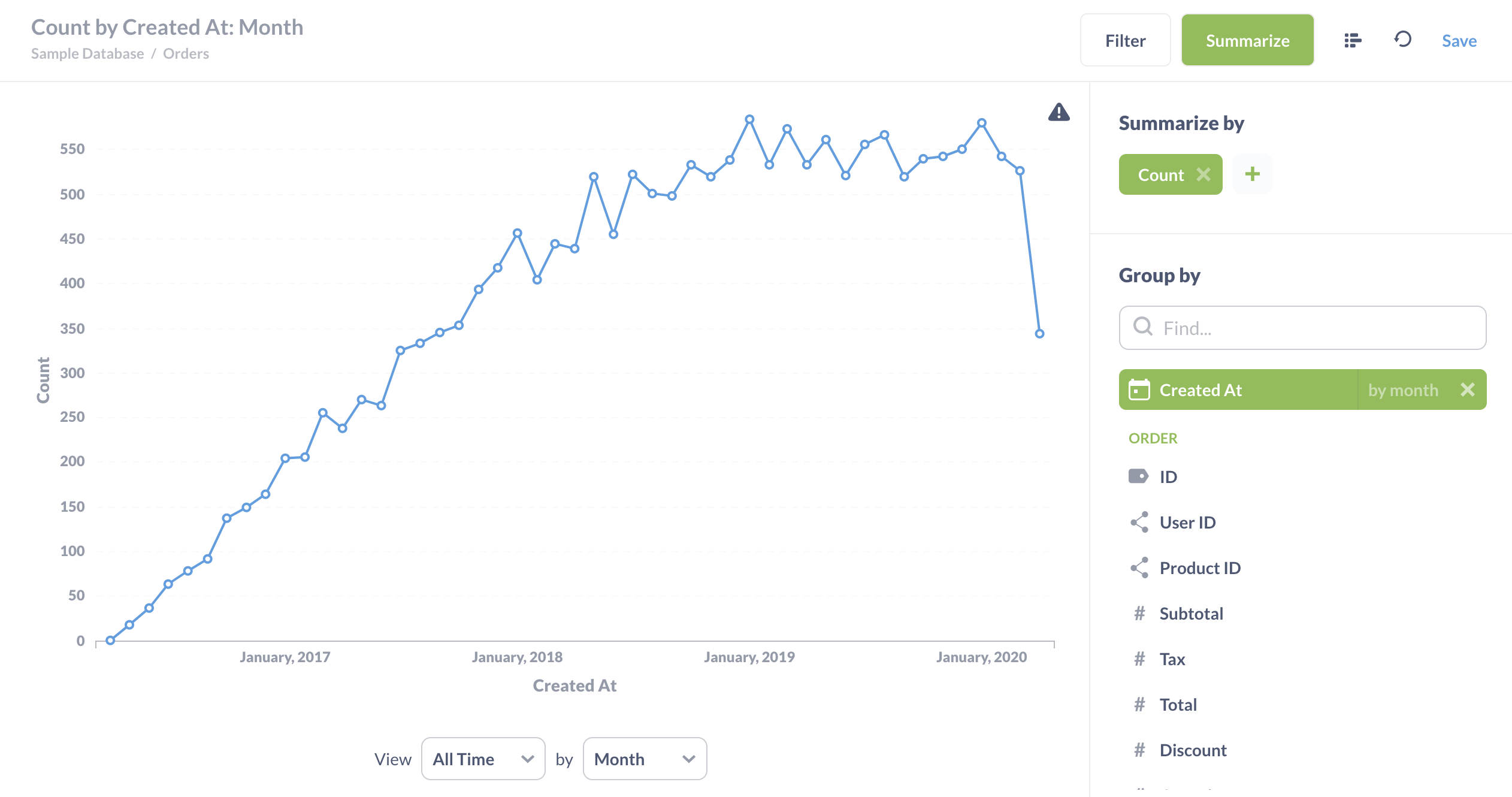Click the Filter button
The width and height of the screenshot is (1512, 797).
[x=1125, y=40]
